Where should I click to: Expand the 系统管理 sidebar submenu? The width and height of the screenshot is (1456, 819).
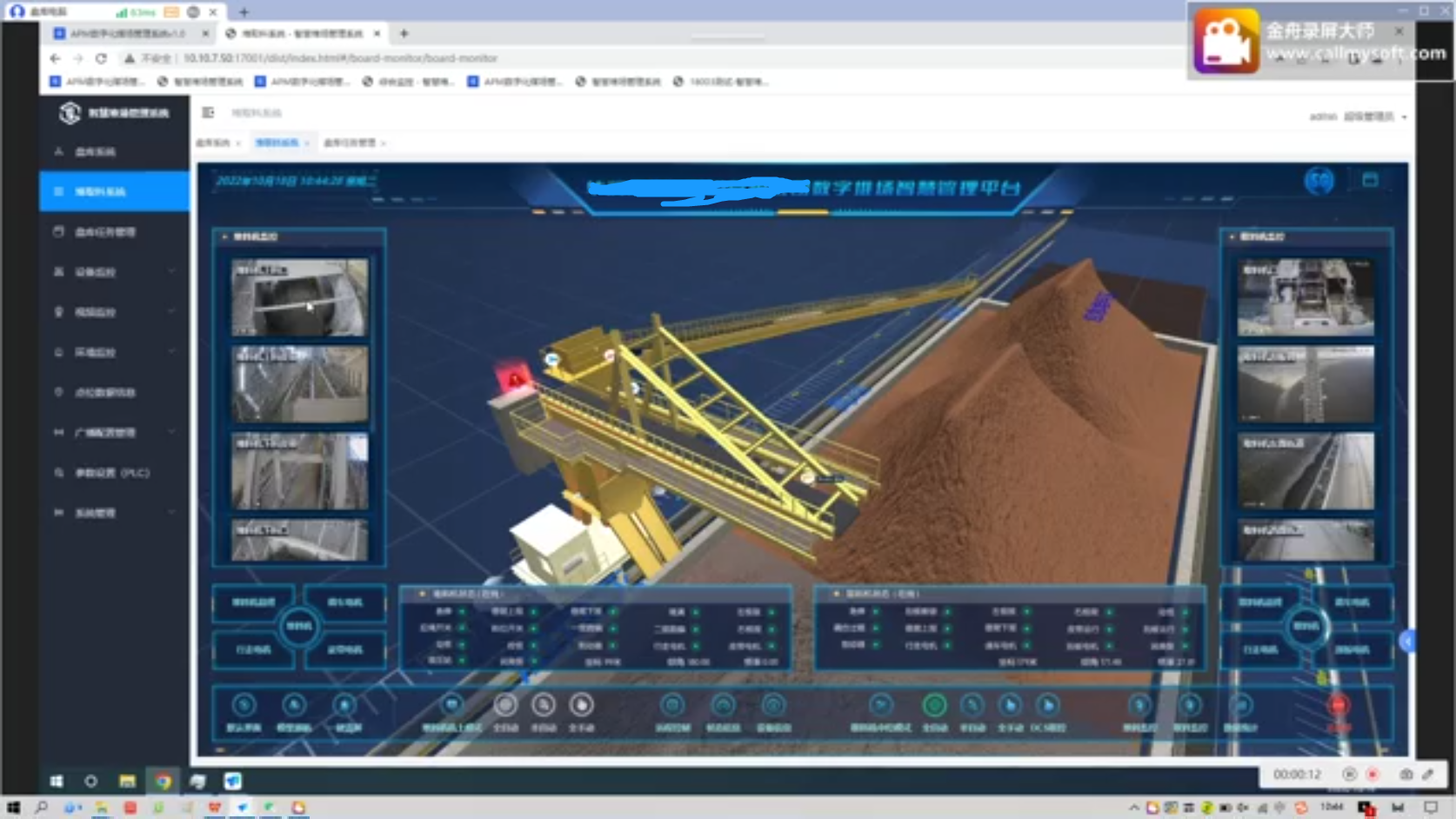click(113, 513)
